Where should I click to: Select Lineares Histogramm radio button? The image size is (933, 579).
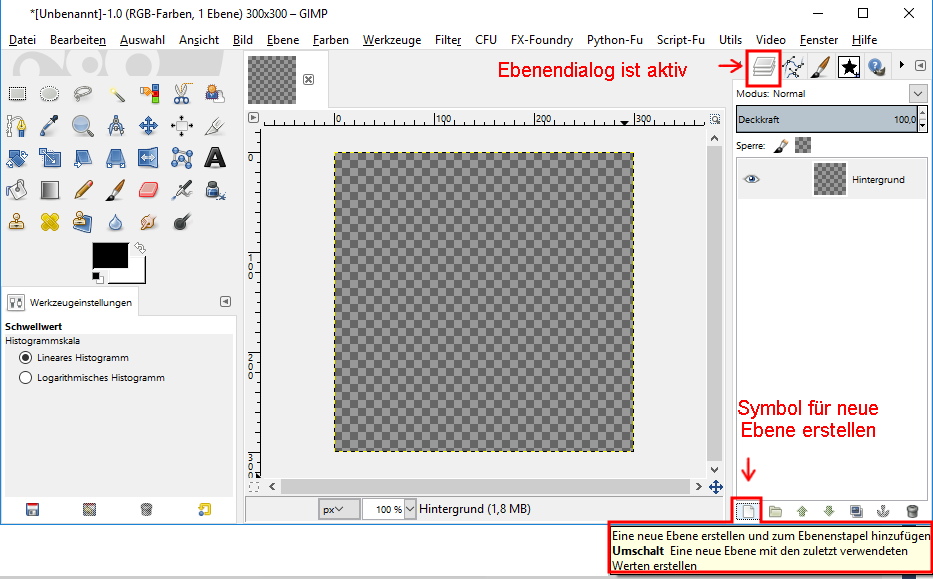(x=25, y=358)
